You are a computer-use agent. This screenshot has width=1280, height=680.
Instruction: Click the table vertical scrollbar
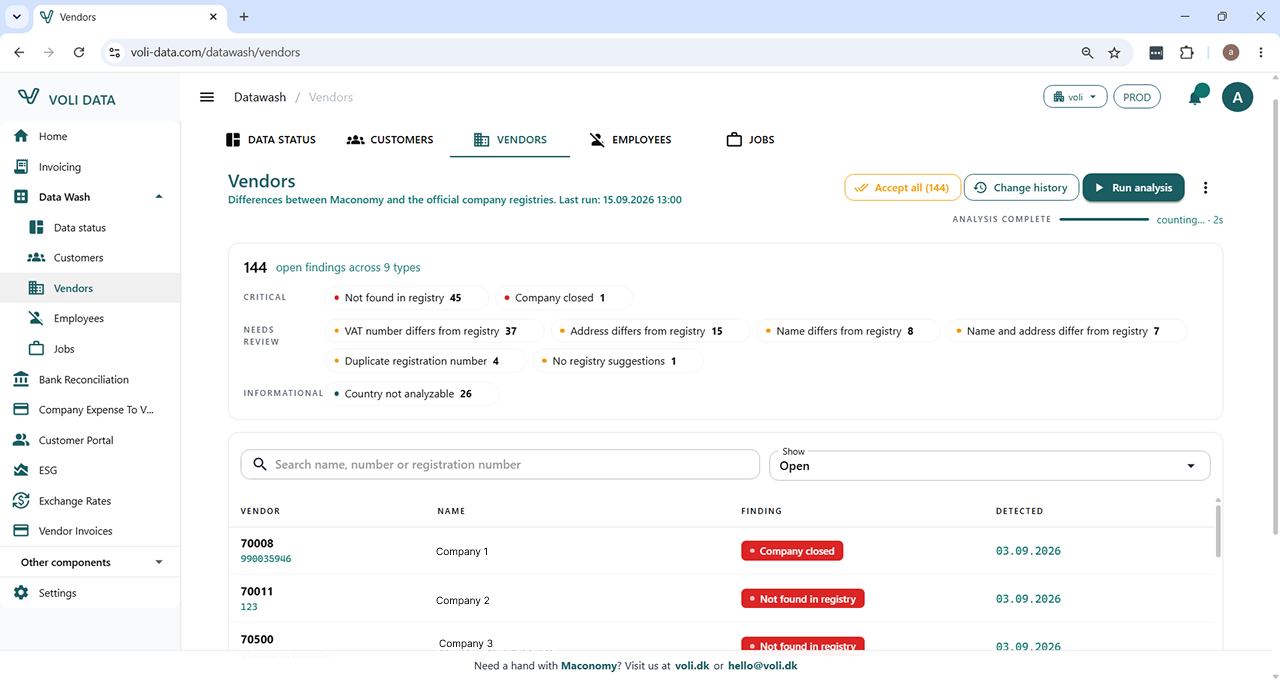(1217, 530)
